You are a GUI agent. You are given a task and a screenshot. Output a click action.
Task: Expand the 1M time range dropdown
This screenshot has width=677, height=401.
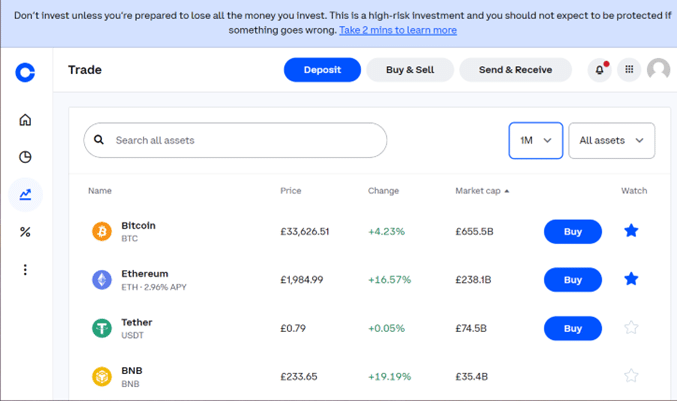pyautogui.click(x=536, y=140)
